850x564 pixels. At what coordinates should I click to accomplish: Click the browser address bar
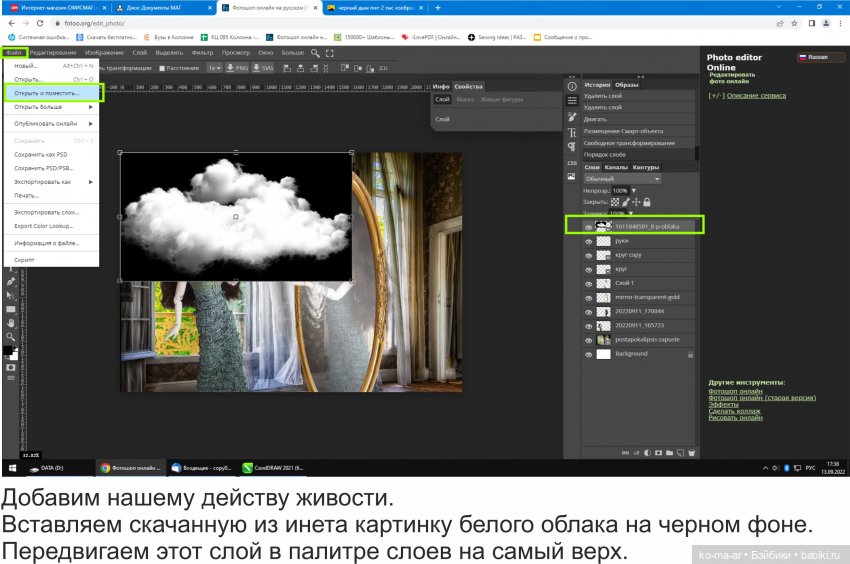tap(412, 23)
